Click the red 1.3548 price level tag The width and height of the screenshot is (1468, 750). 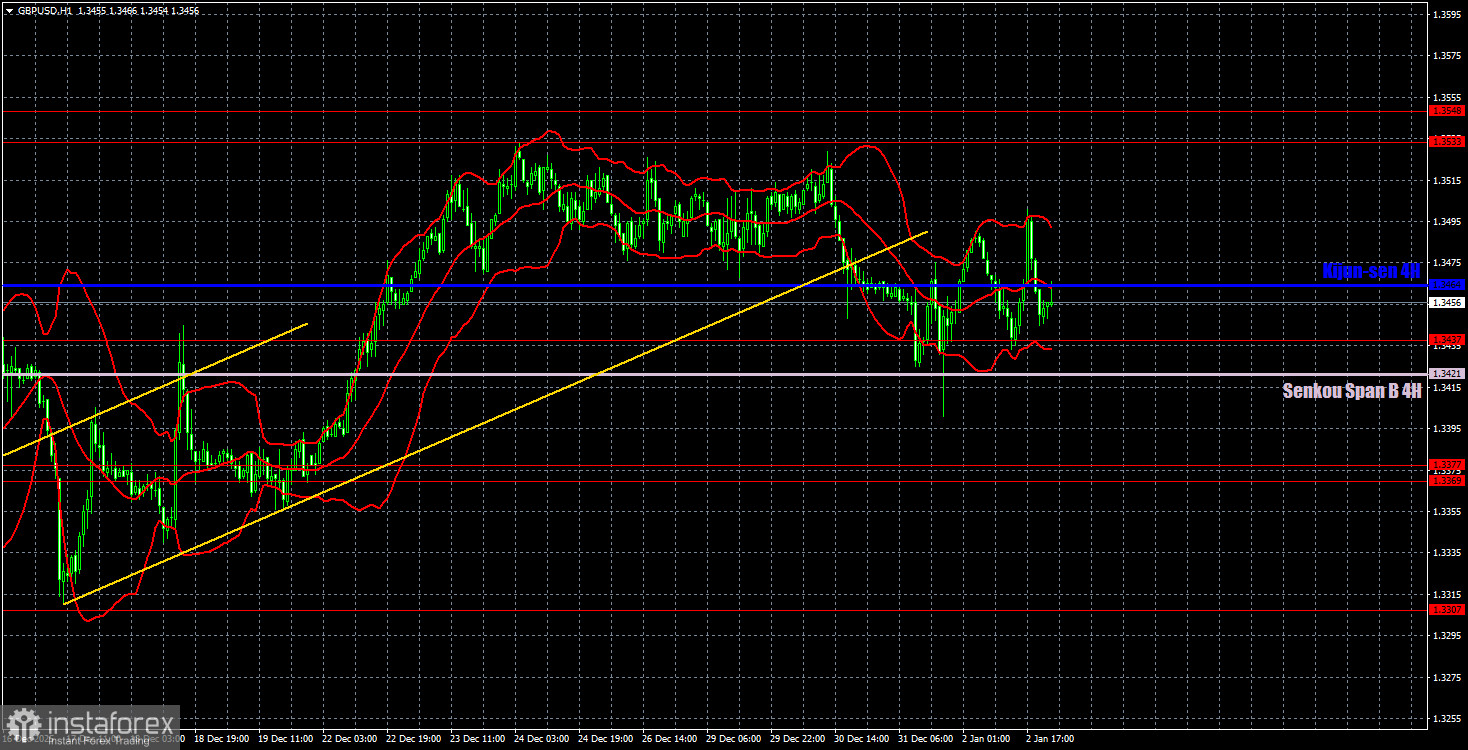click(x=1447, y=110)
